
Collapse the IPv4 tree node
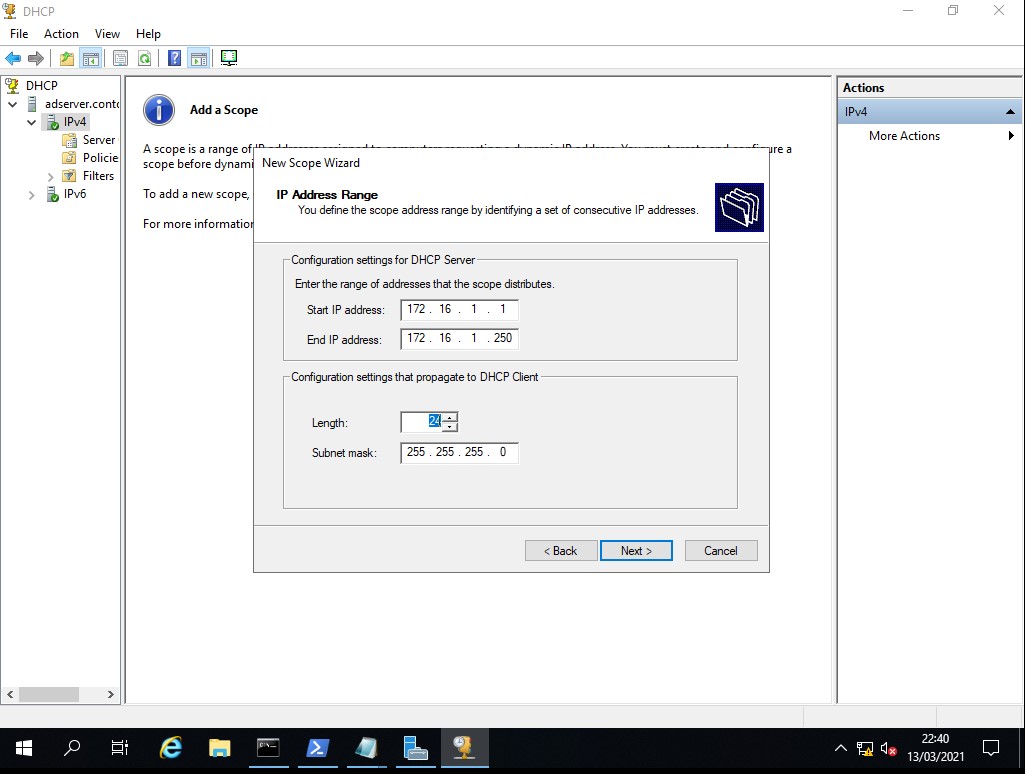coord(32,122)
